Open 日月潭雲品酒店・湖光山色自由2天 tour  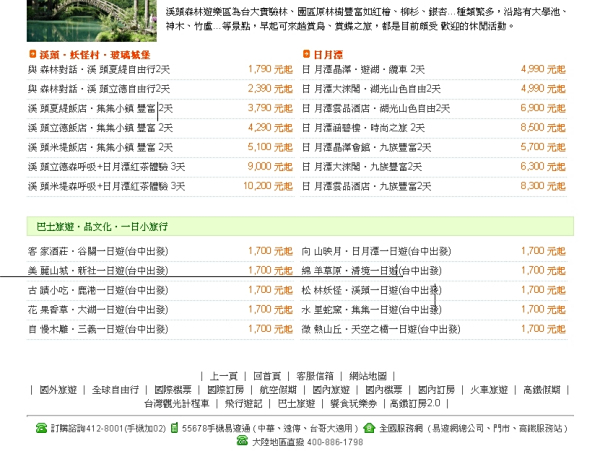tap(376, 109)
